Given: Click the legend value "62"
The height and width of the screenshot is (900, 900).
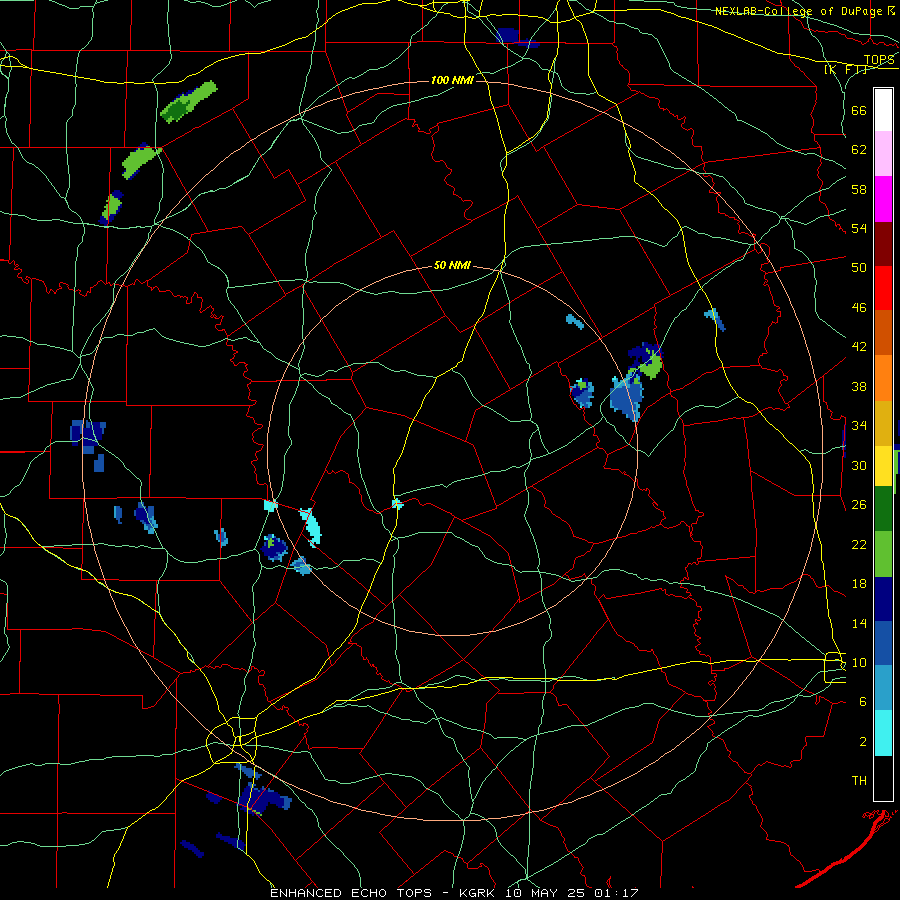Looking at the screenshot, I should pyautogui.click(x=859, y=150).
